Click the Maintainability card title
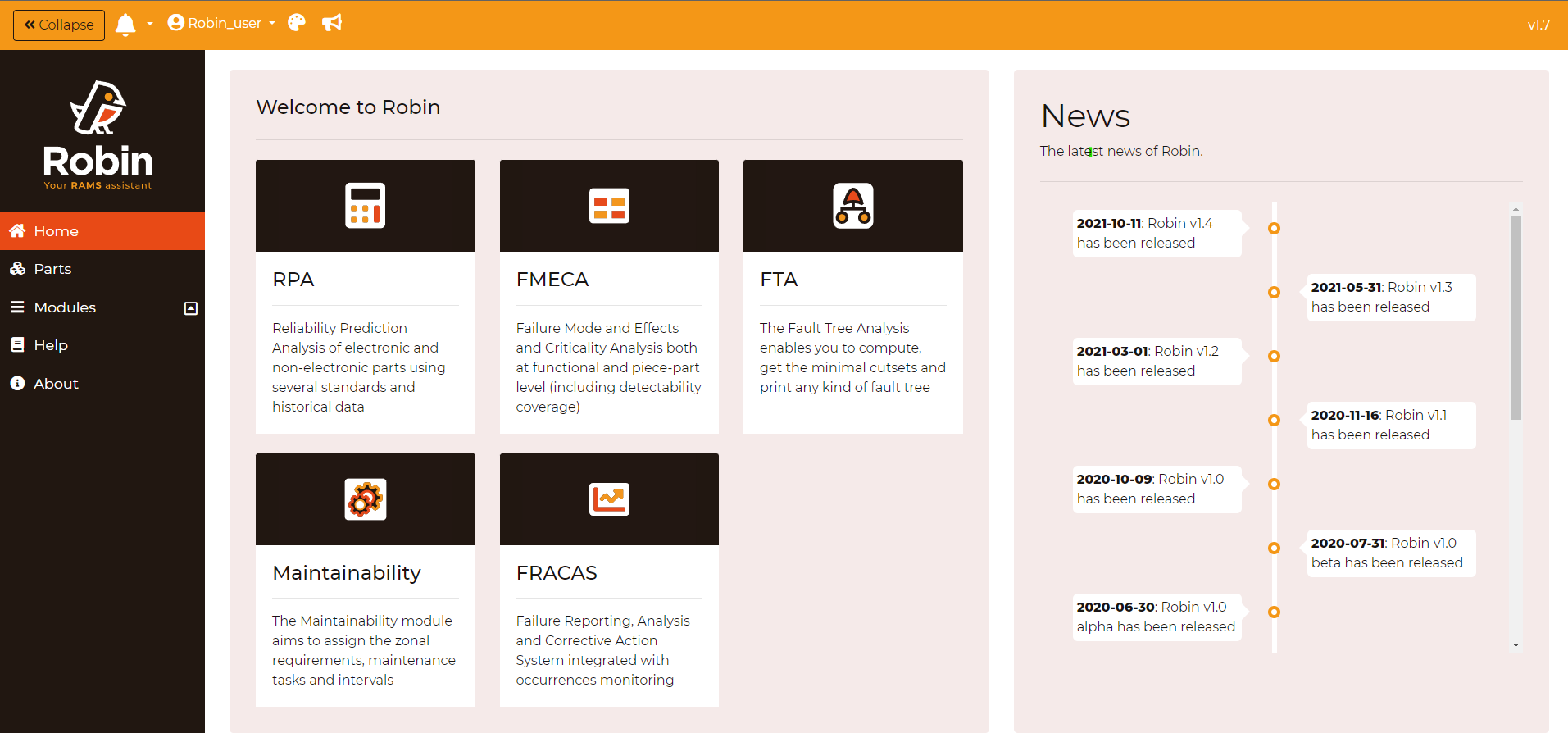 347,573
